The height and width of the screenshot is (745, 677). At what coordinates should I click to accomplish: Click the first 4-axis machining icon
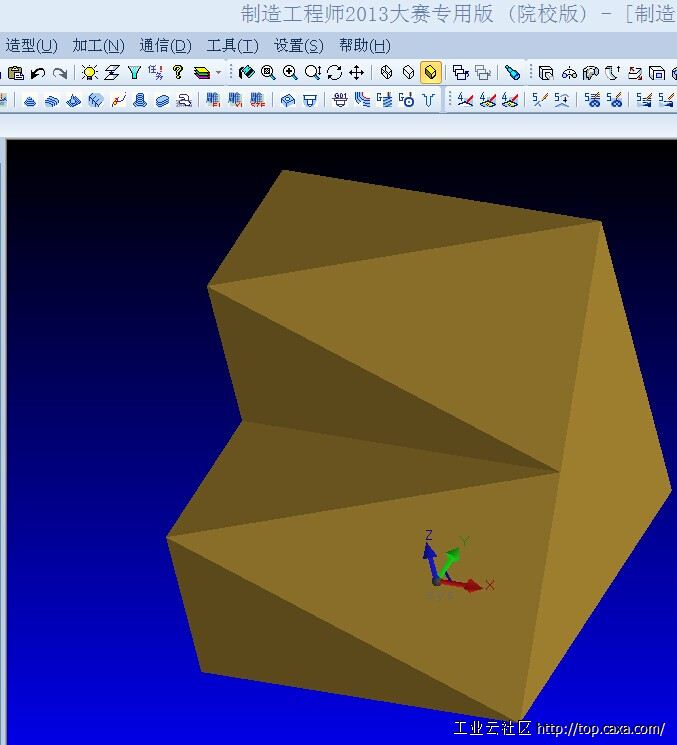point(465,100)
